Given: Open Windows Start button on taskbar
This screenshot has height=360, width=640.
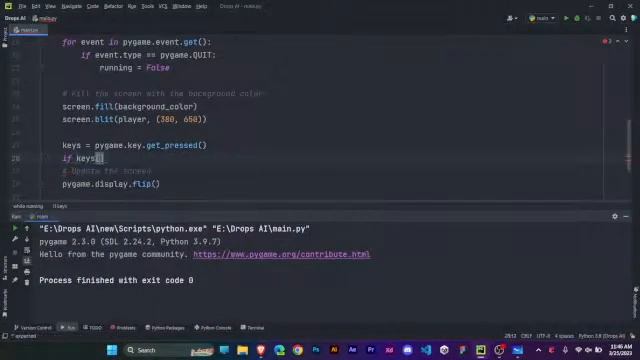Looking at the screenshot, I should pos(112,350).
